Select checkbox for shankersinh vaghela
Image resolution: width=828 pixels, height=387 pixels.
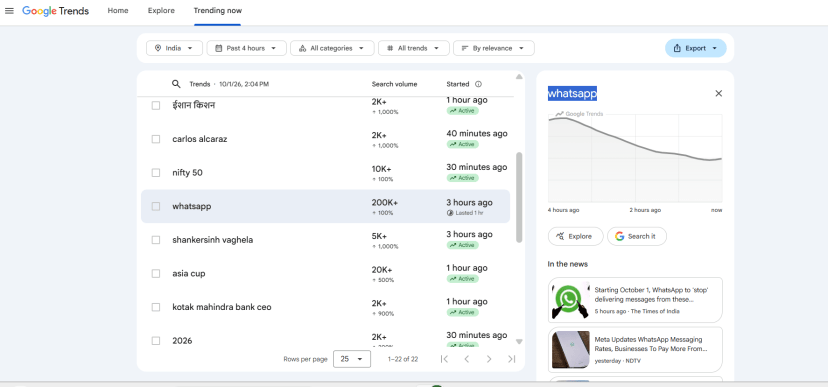pyautogui.click(x=156, y=240)
